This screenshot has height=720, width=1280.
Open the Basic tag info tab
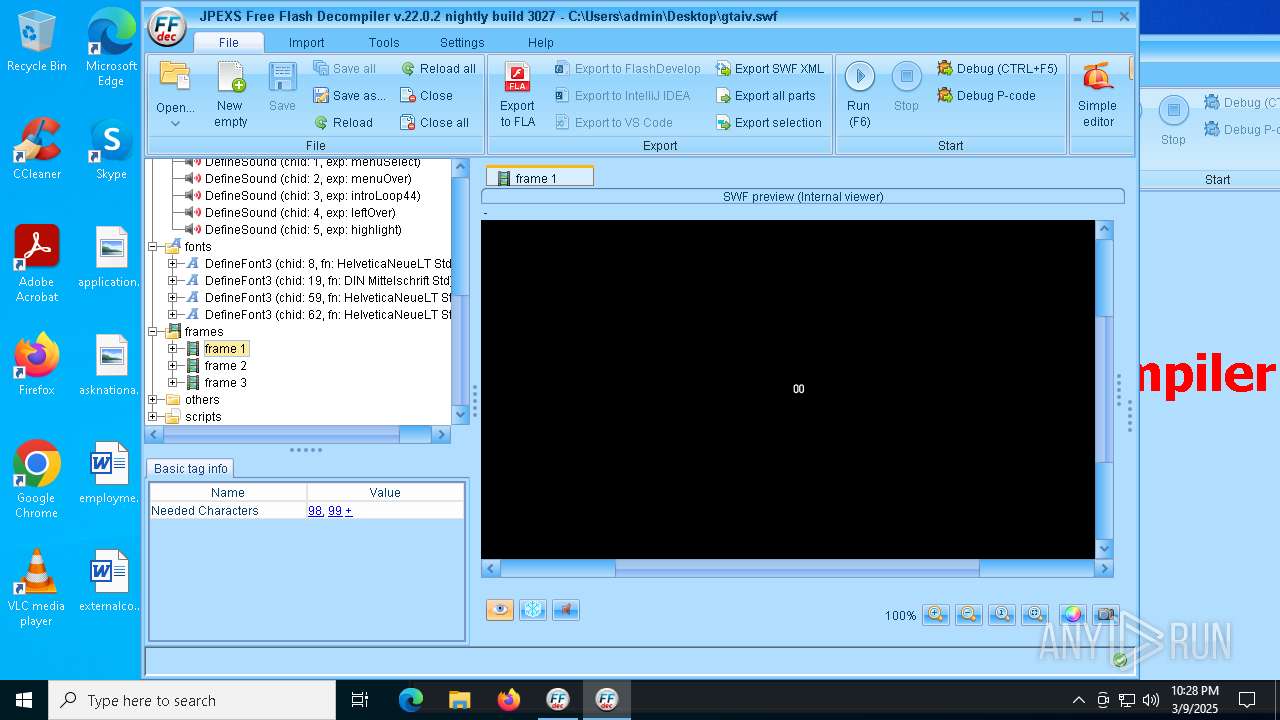190,468
